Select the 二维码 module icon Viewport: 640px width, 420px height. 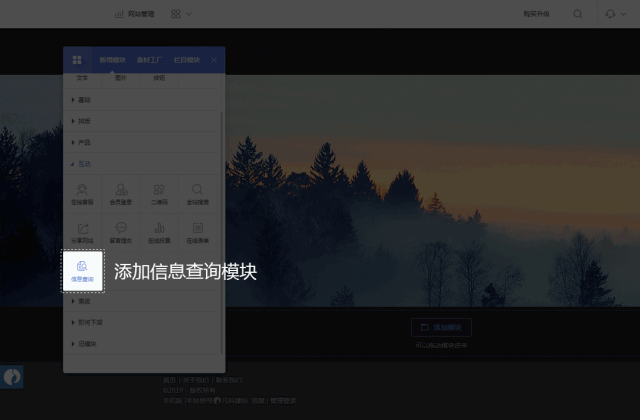(x=159, y=194)
